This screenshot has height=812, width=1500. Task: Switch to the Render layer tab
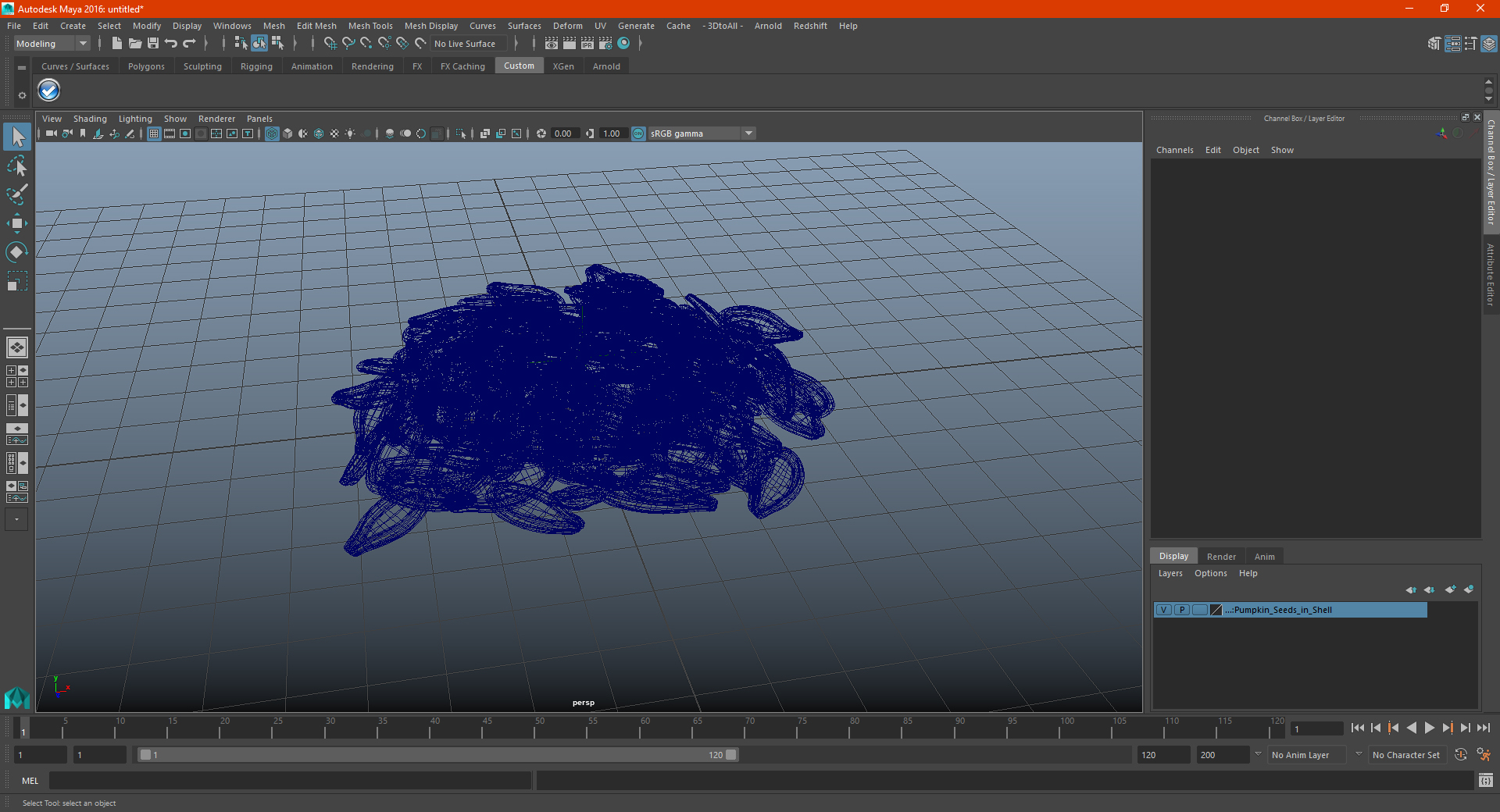1221,557
